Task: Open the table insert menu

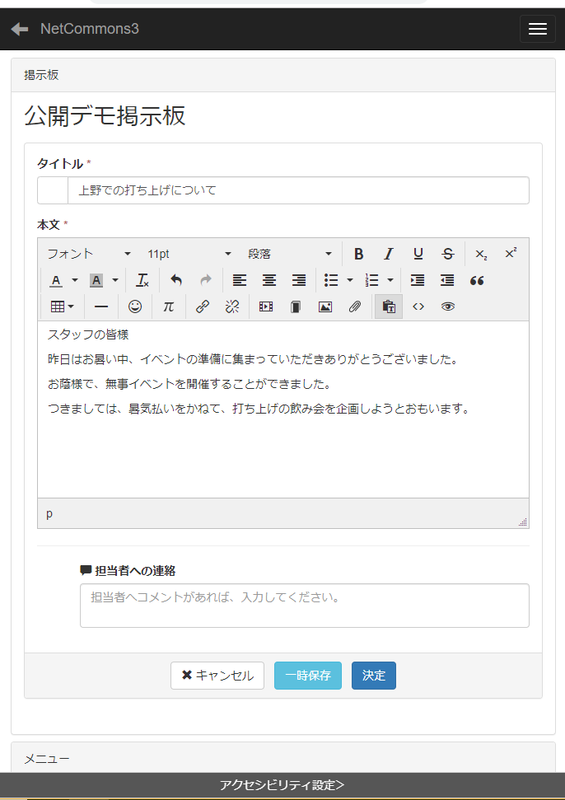Action: tap(62, 306)
